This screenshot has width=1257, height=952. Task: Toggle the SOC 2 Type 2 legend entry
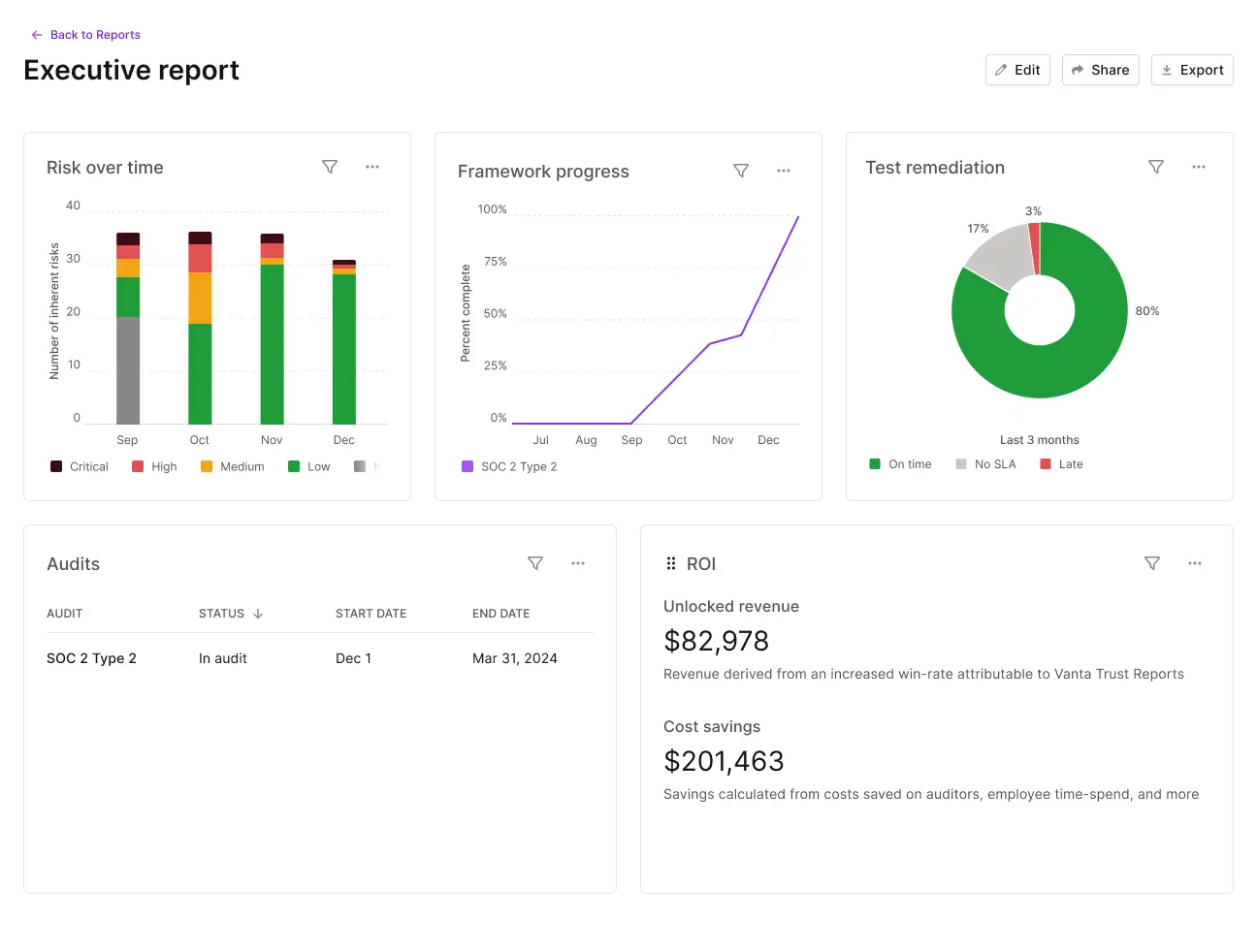(508, 466)
